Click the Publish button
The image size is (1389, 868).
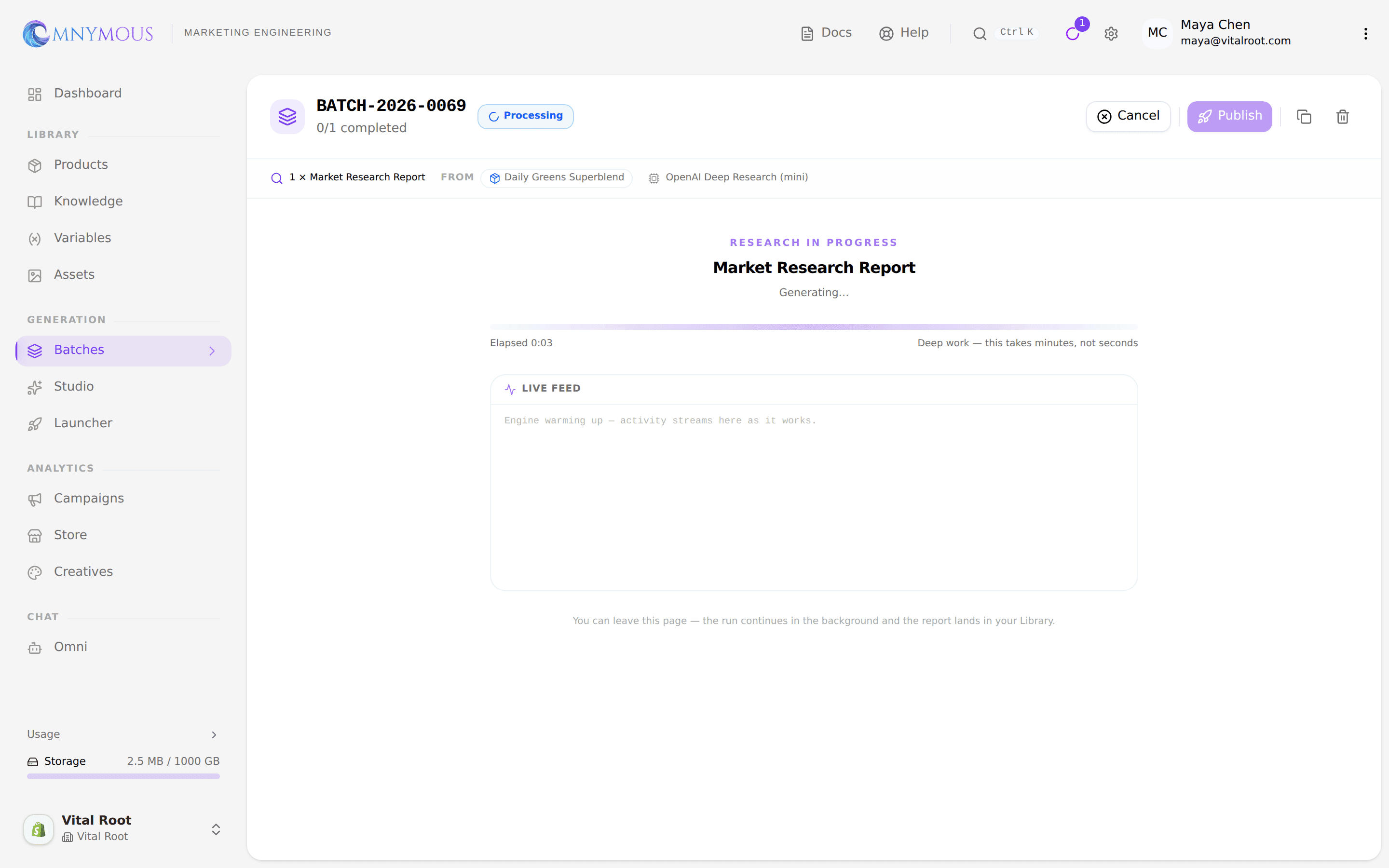pos(1229,117)
